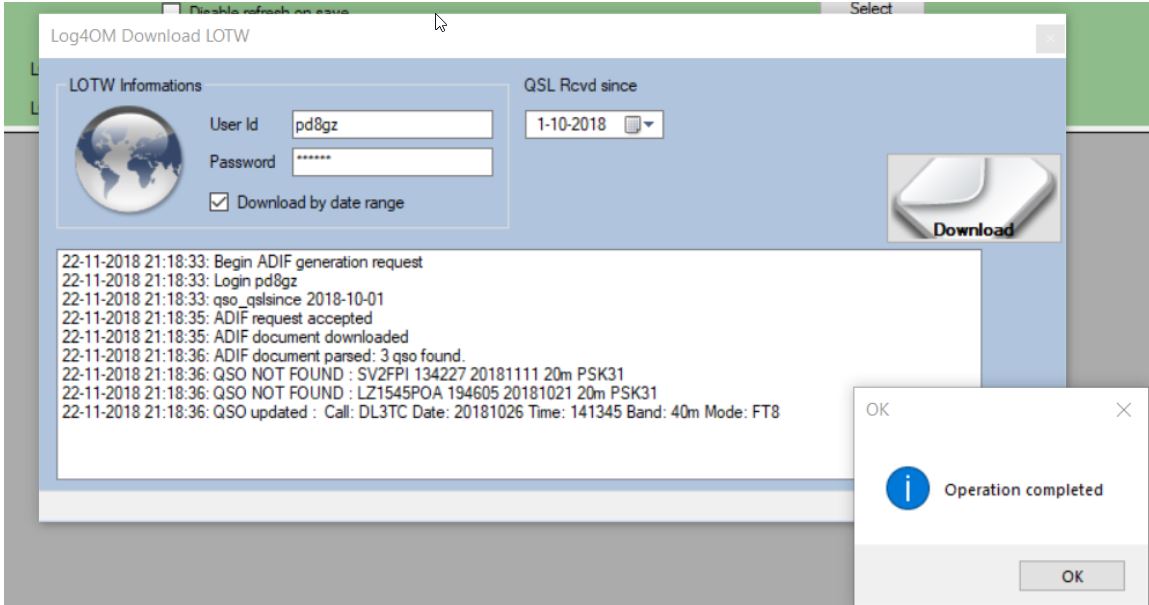
Task: Click the QSO NOT FOUND SV2FPI log line
Action: pos(343,374)
